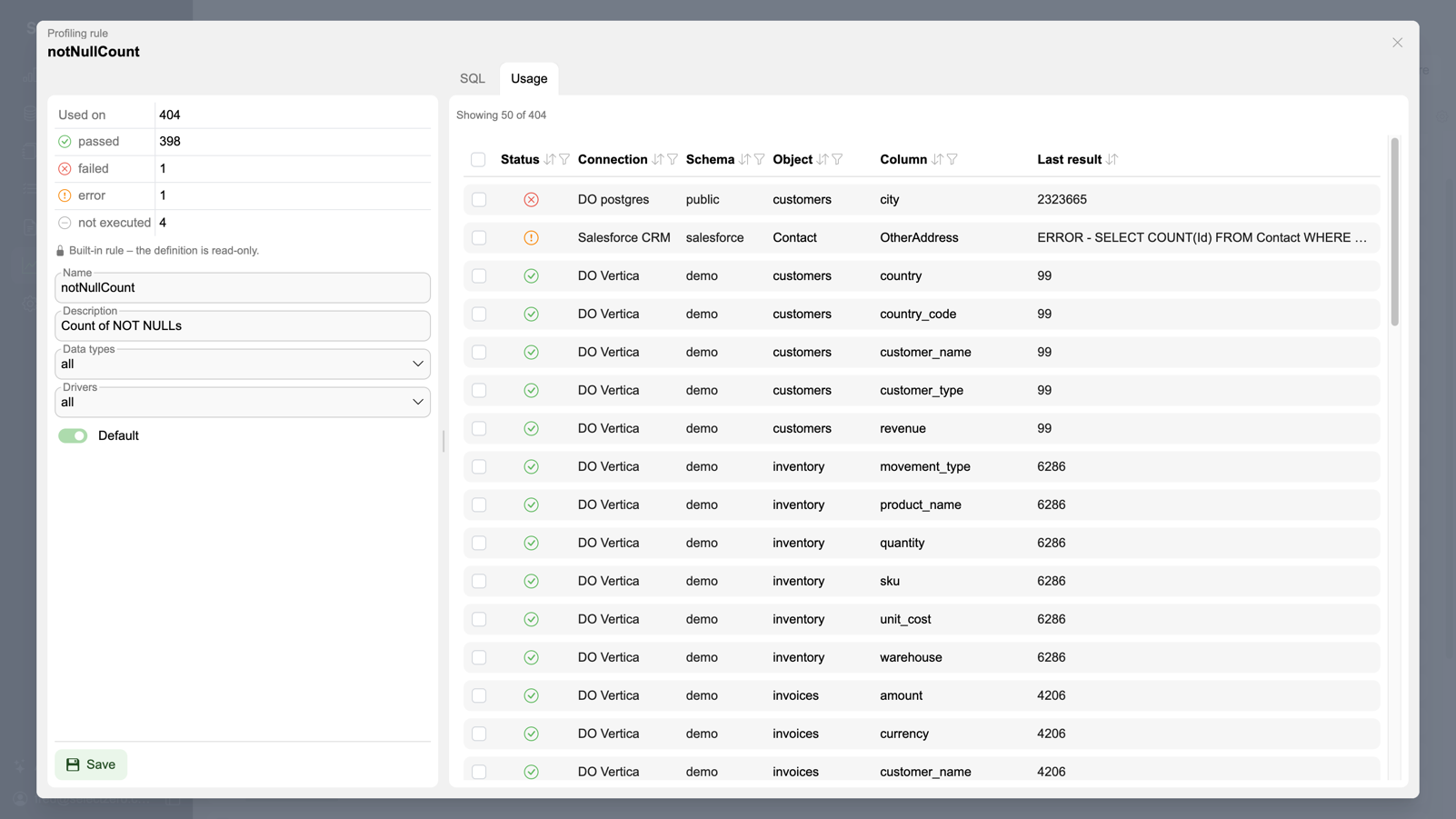The height and width of the screenshot is (819, 1456).
Task: Click the revenue column cell
Action: pyautogui.click(x=903, y=428)
